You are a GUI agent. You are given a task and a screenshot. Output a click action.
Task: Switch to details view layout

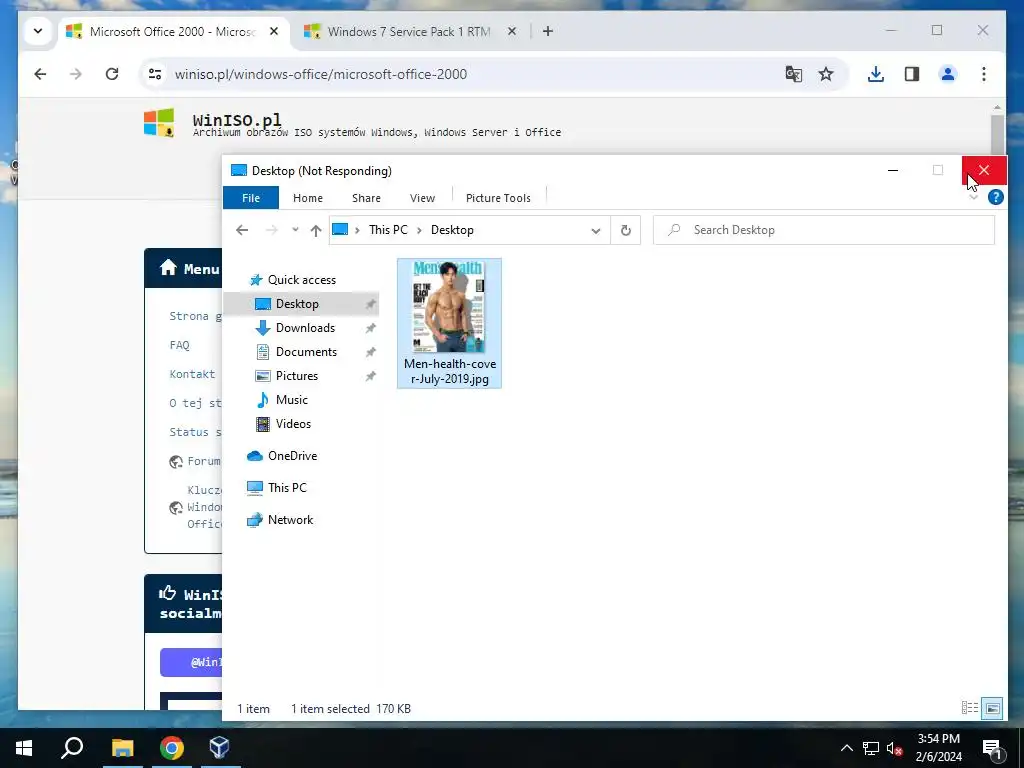[970, 708]
